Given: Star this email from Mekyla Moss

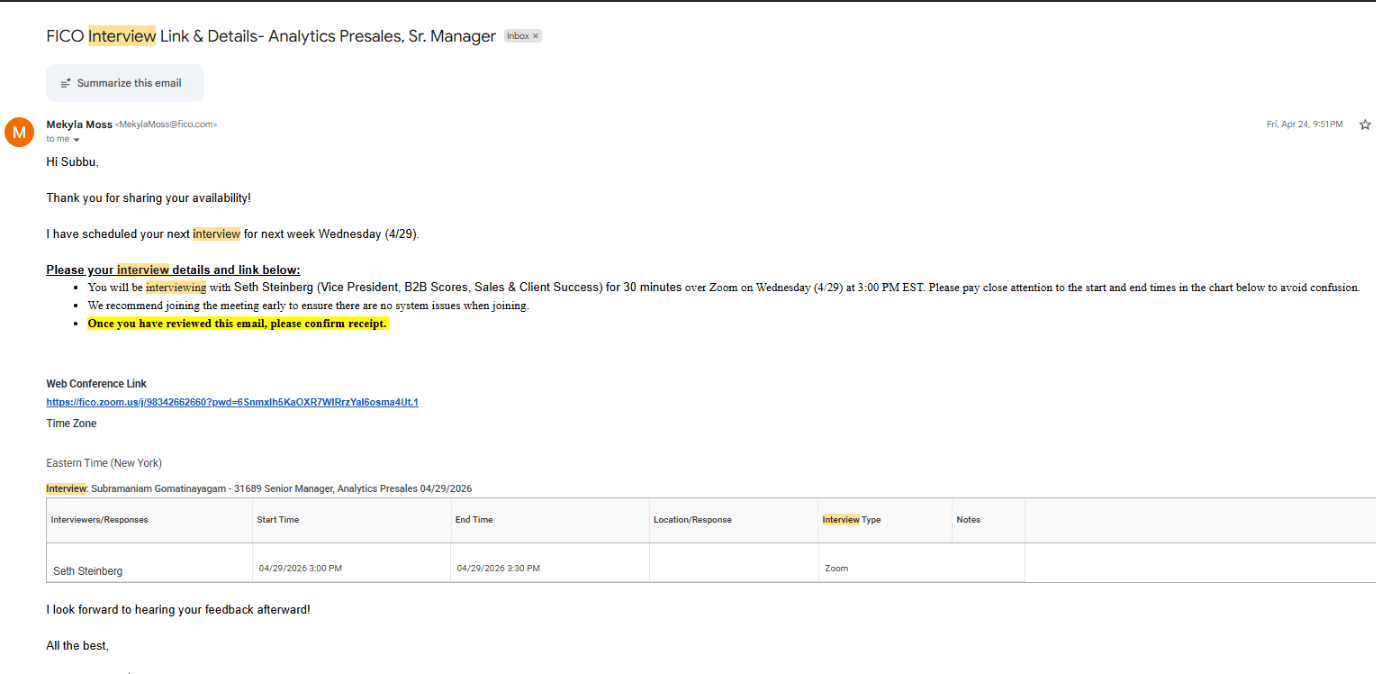Looking at the screenshot, I should tap(1365, 124).
